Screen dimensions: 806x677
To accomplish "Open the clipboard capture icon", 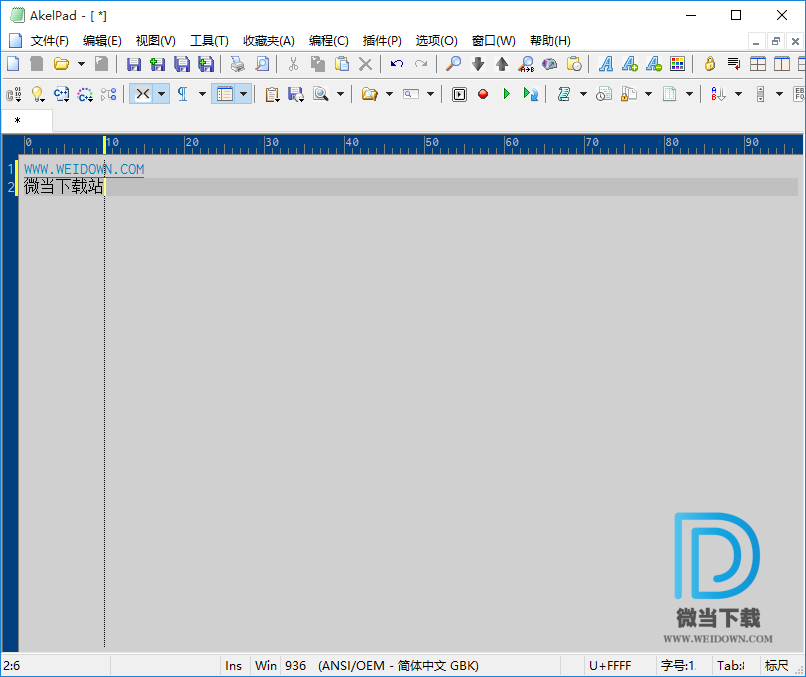I will [272, 94].
